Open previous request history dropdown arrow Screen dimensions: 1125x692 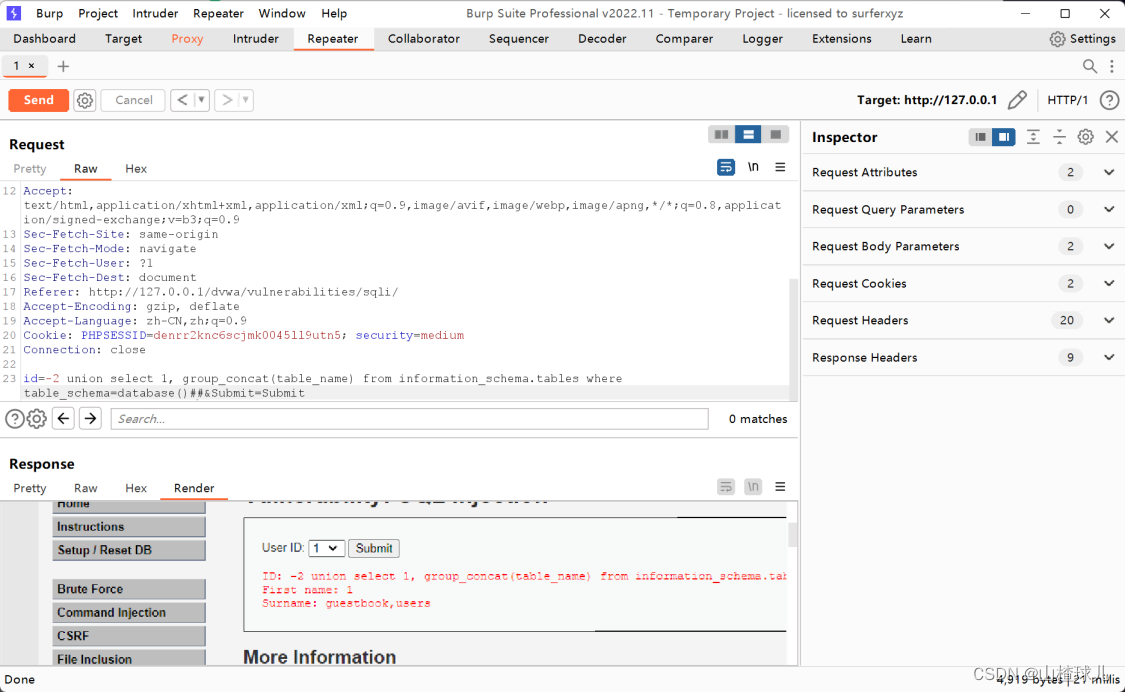click(202, 100)
